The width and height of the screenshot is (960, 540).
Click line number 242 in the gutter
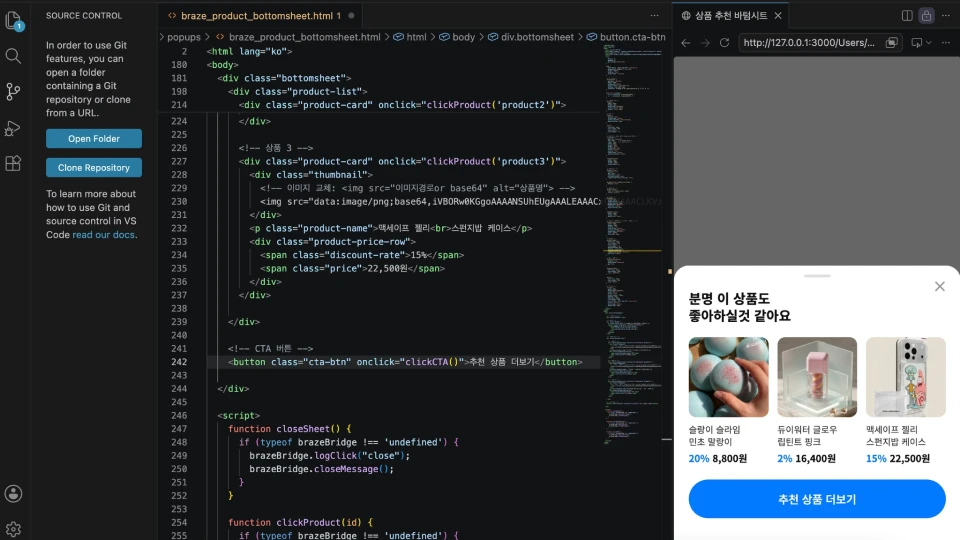tap(179, 362)
